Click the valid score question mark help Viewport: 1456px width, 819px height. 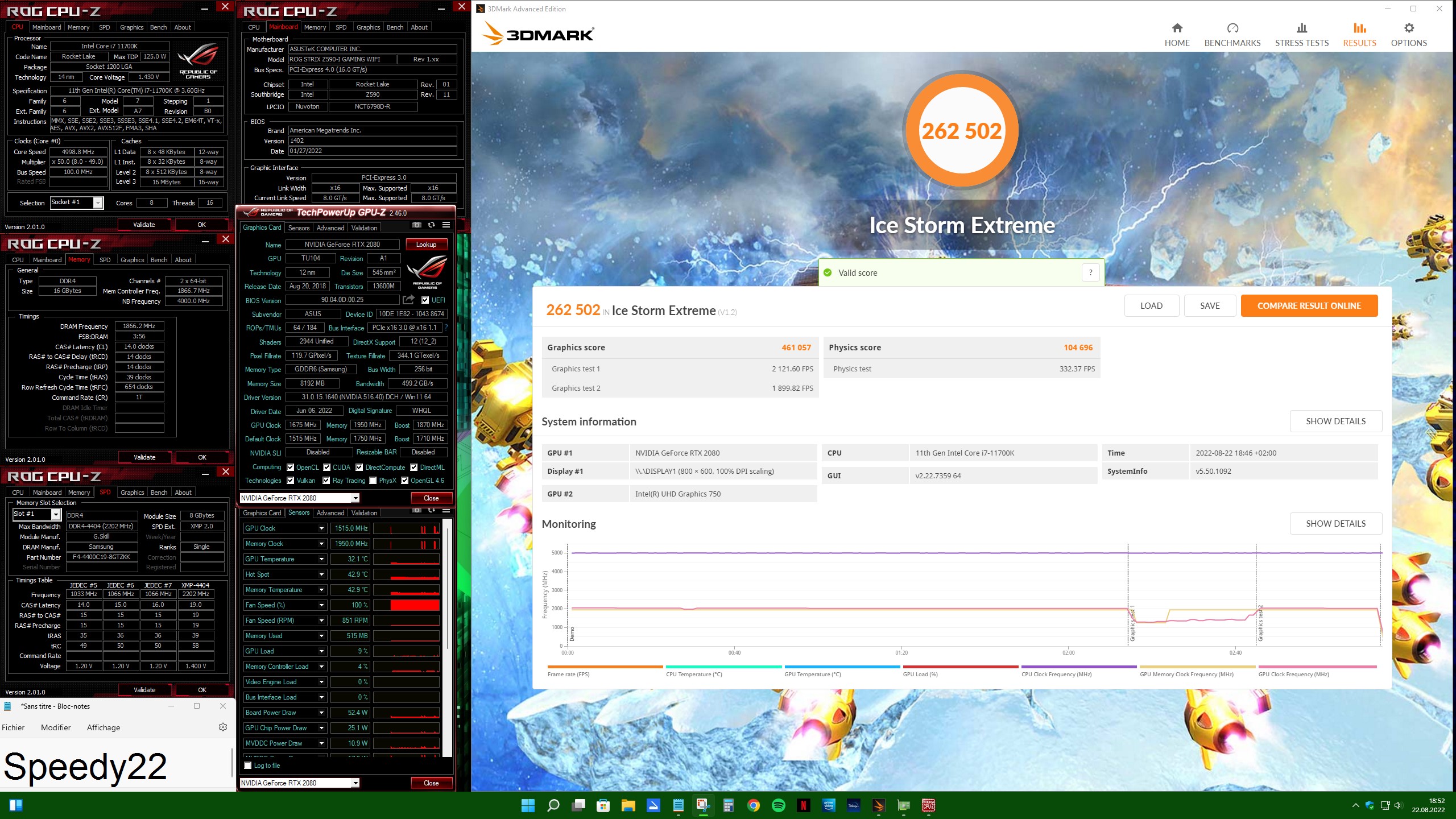[1090, 272]
